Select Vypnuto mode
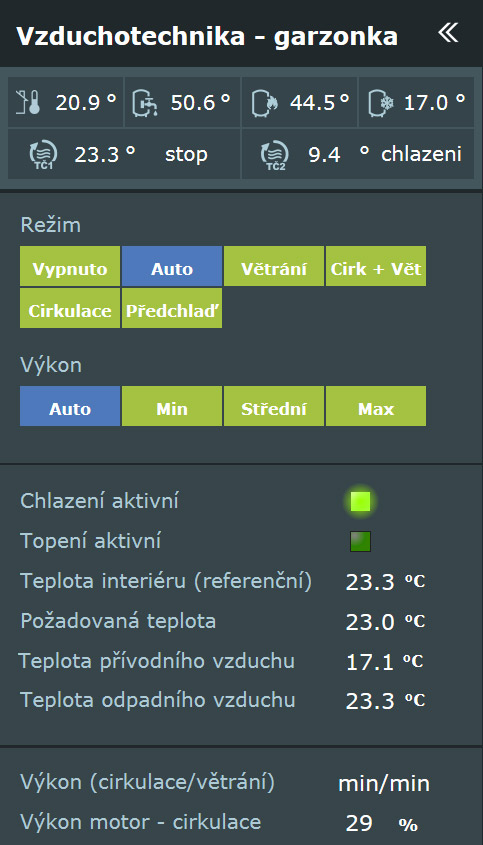This screenshot has width=483, height=845. point(70,266)
